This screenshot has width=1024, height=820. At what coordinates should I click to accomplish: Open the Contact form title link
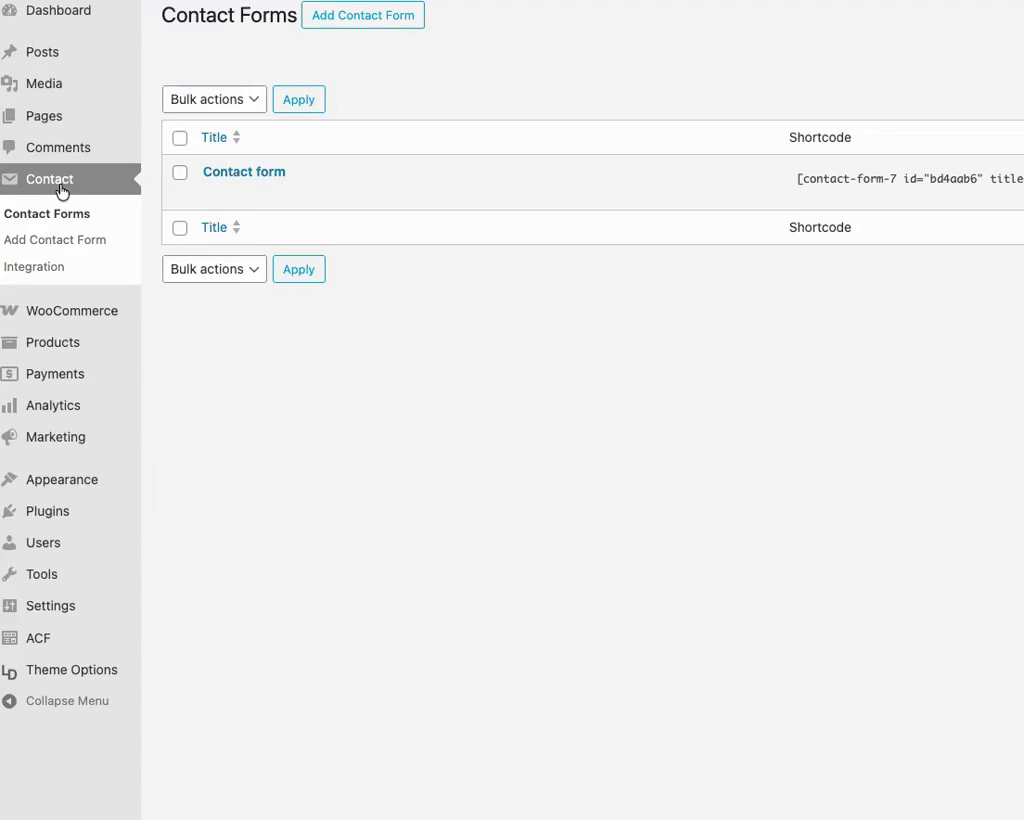coord(244,172)
